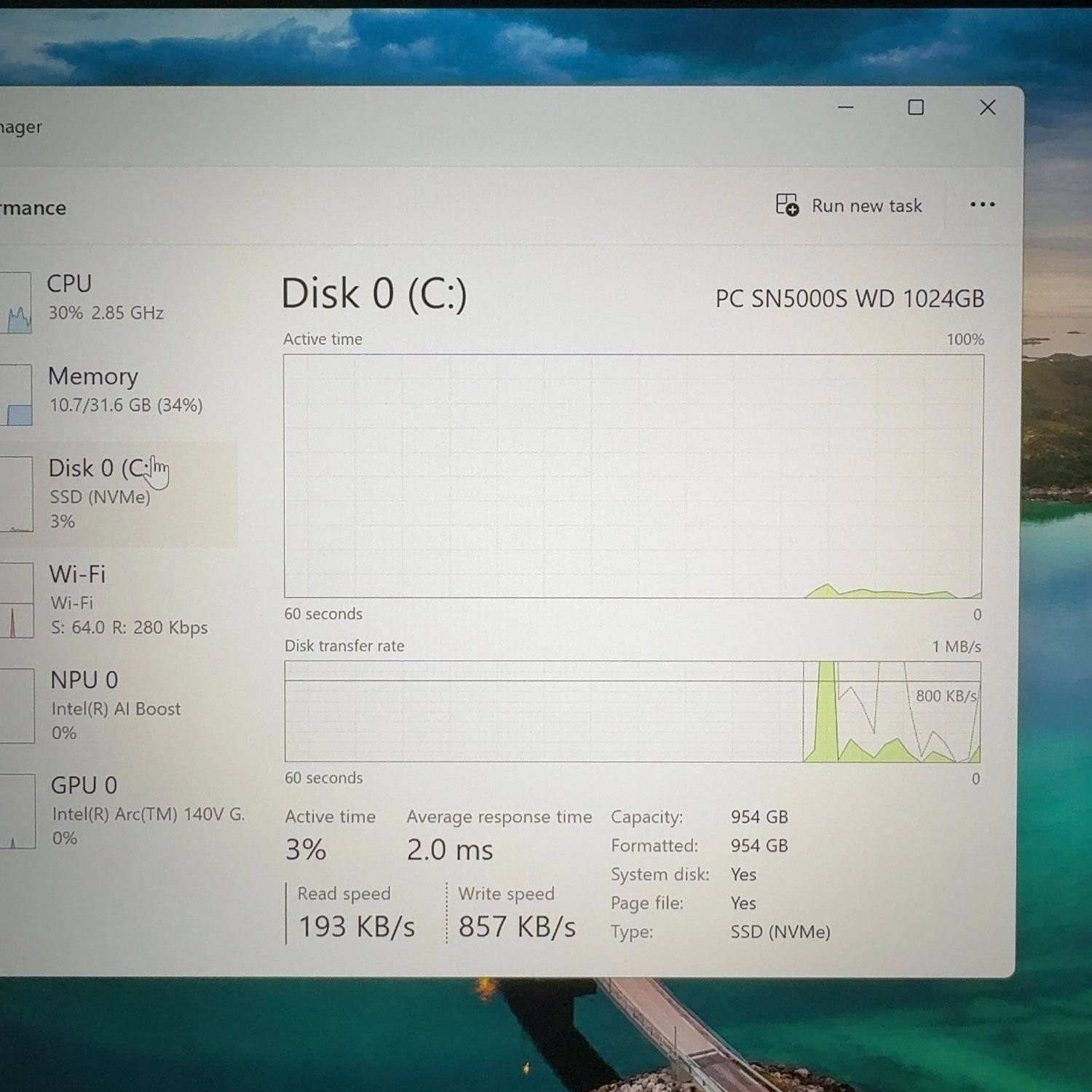Minimize the Task Manager window
Viewport: 1092px width, 1092px height.
click(845, 108)
